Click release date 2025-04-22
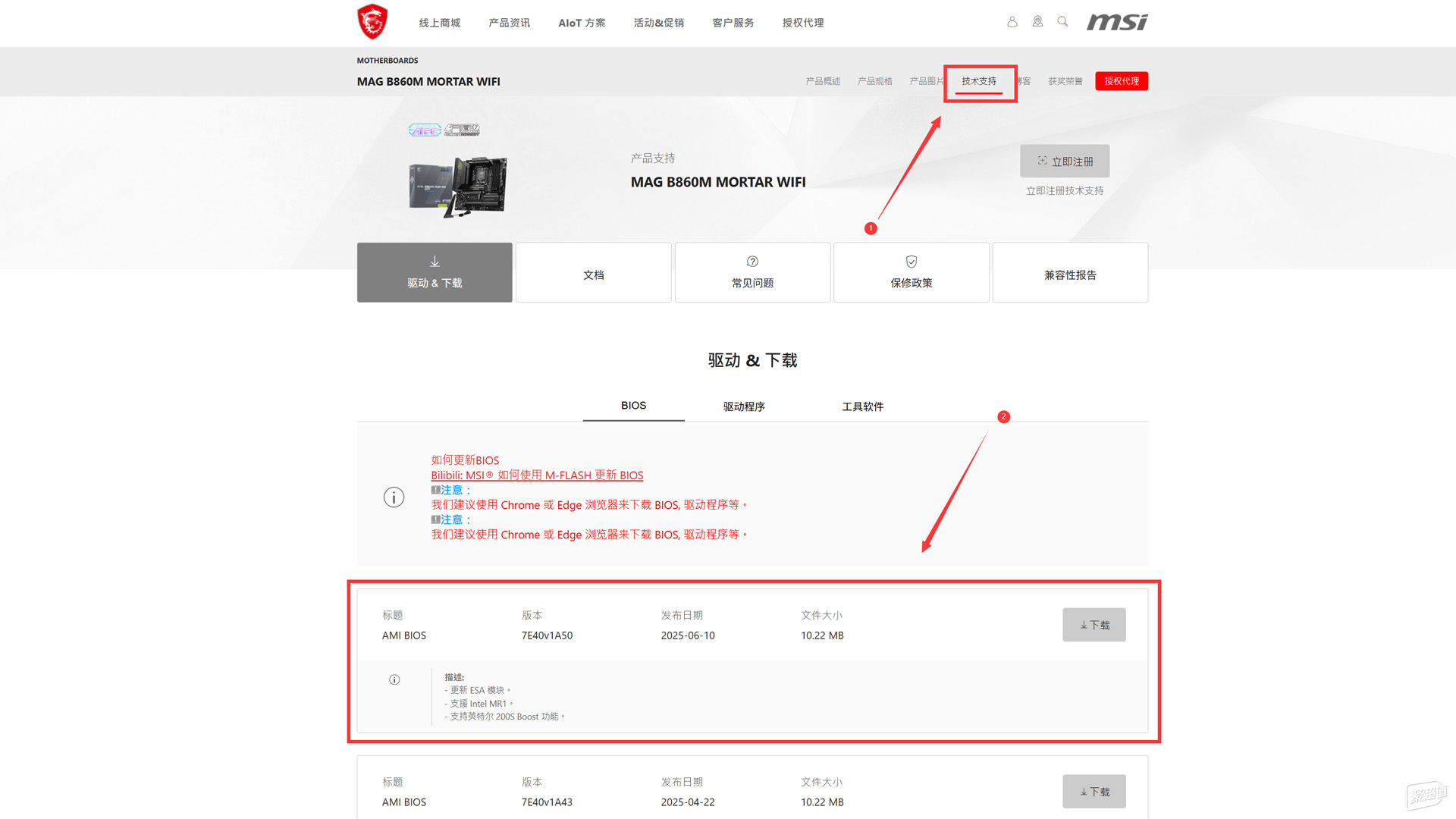 (688, 802)
